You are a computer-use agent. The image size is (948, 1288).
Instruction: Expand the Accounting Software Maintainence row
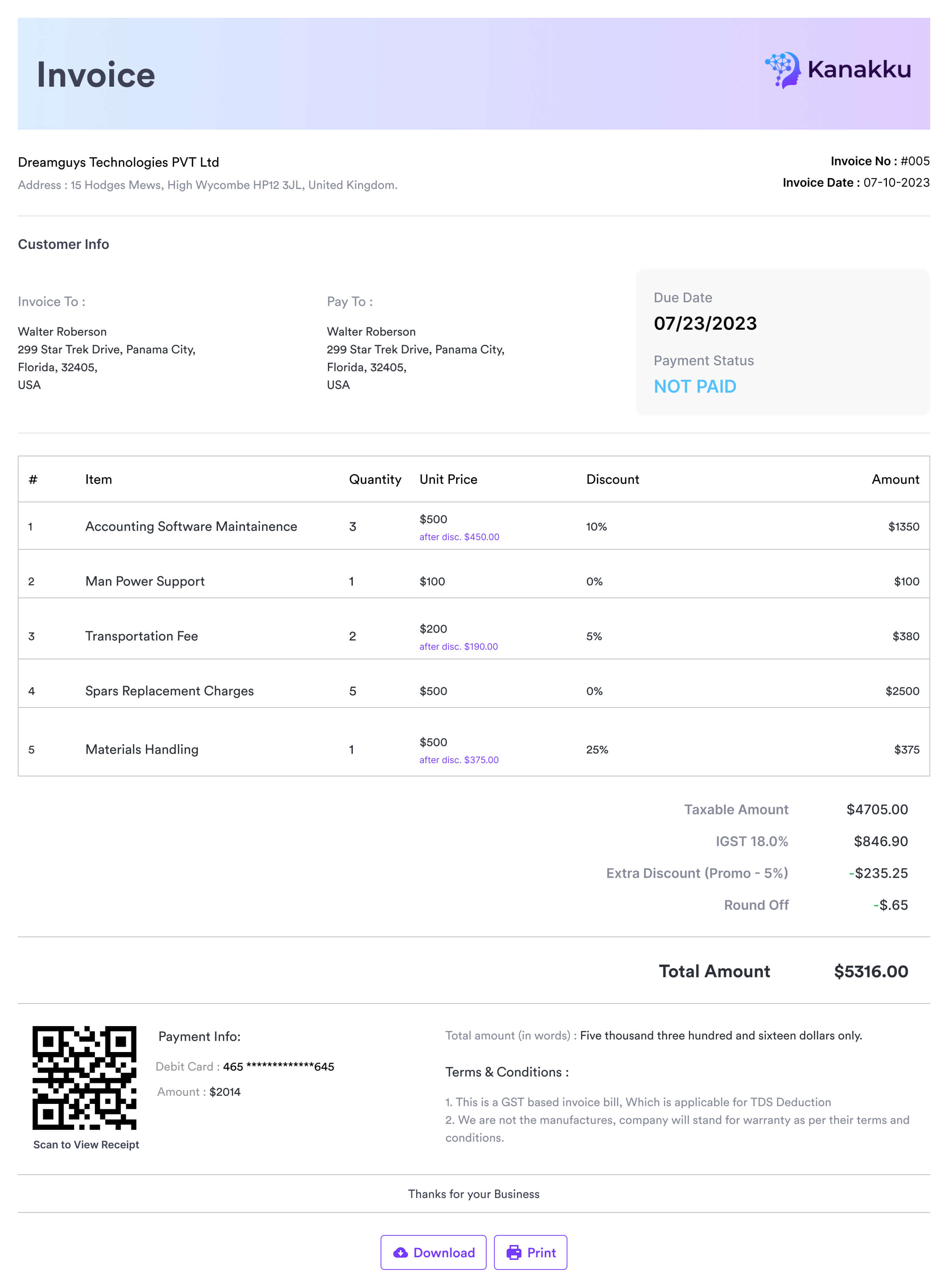coord(192,526)
